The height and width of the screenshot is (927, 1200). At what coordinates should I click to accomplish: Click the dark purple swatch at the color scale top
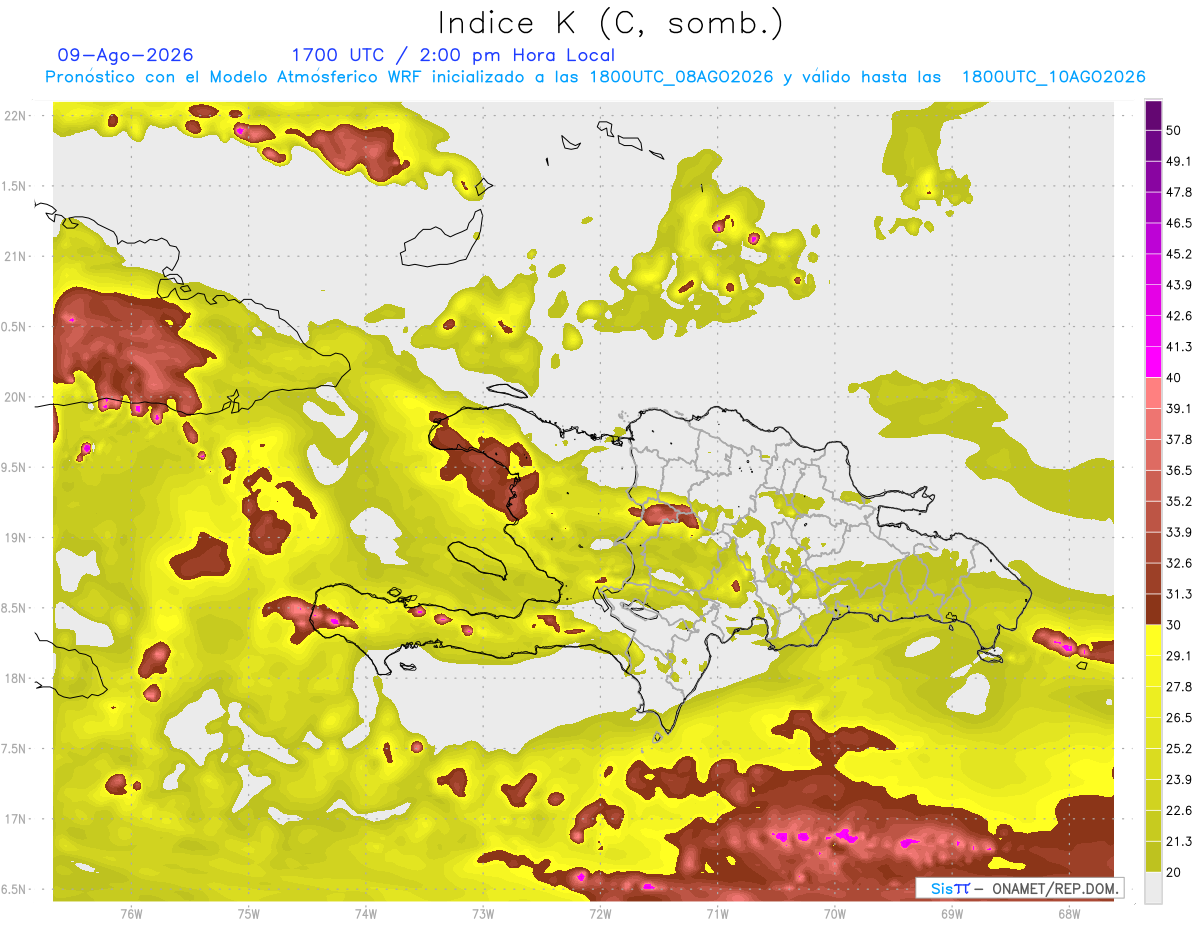tap(1153, 115)
